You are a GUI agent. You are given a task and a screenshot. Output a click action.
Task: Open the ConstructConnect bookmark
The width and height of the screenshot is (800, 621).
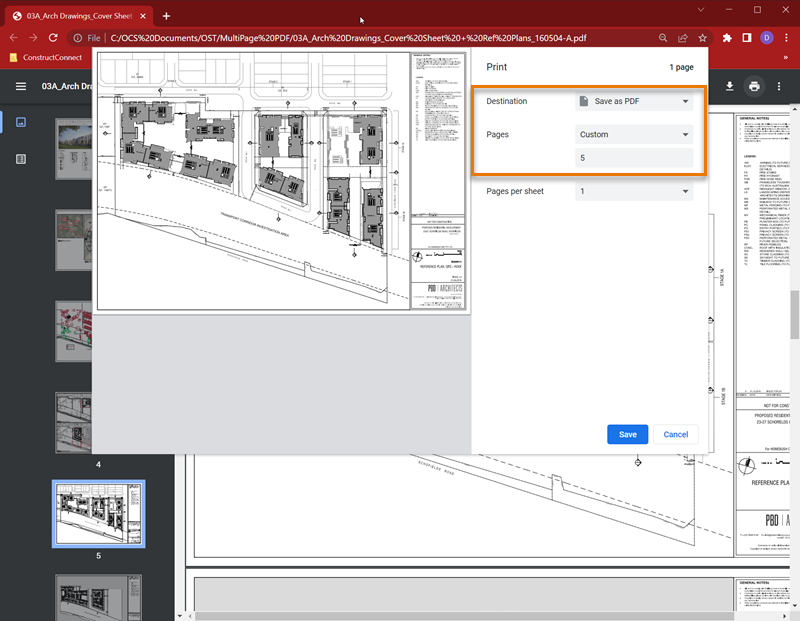pyautogui.click(x=46, y=57)
